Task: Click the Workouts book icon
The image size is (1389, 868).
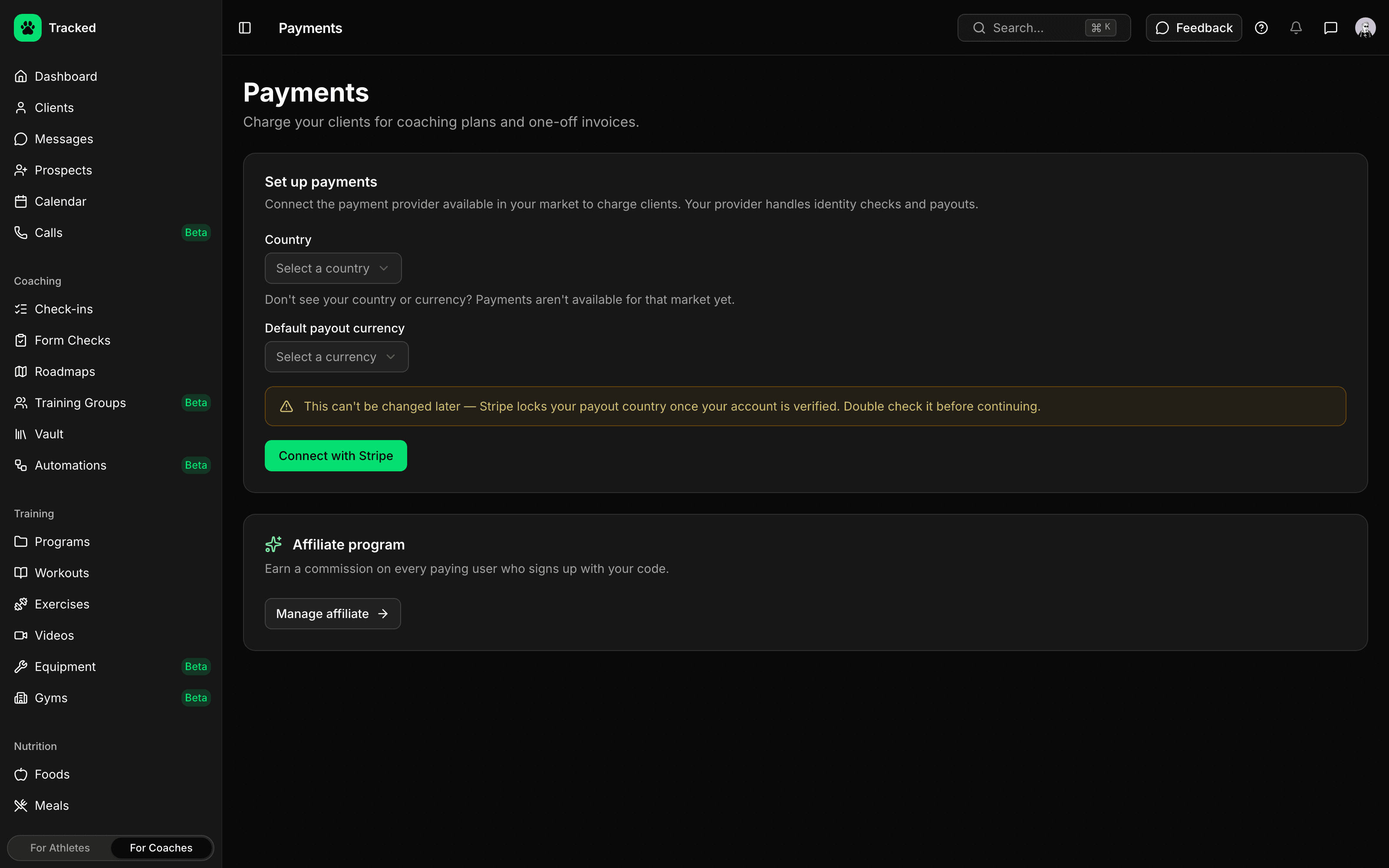Action: 21,573
